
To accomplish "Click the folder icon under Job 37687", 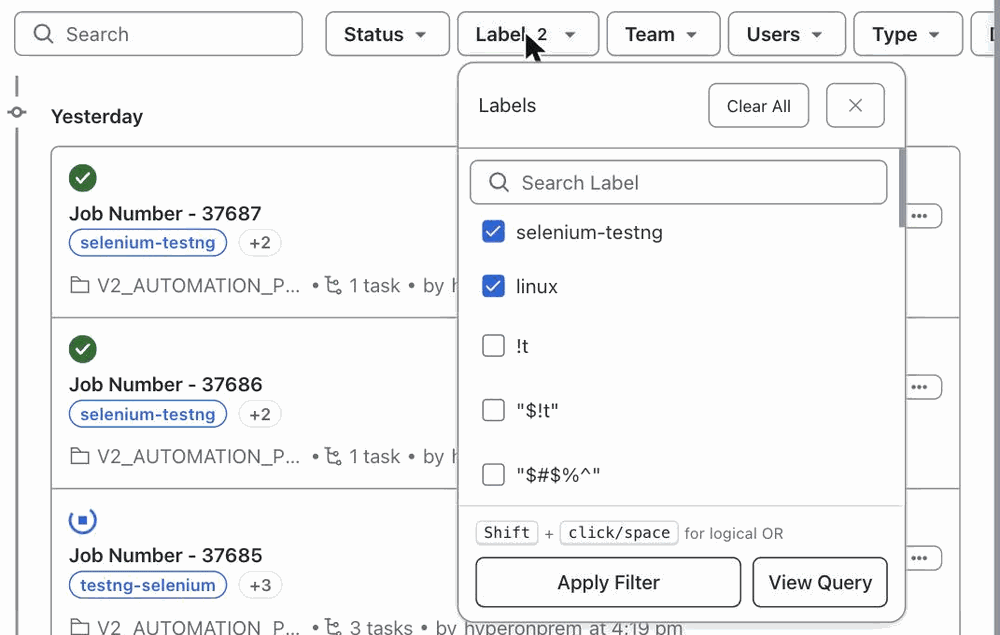I will pos(80,285).
